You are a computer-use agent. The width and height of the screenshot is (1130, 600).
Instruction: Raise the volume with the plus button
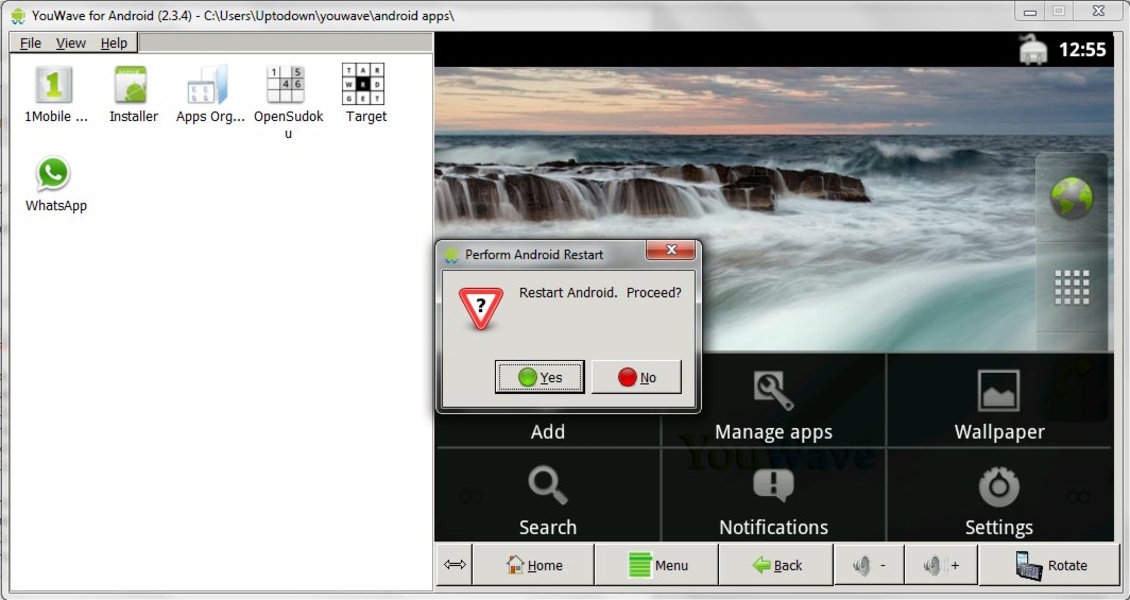[941, 565]
